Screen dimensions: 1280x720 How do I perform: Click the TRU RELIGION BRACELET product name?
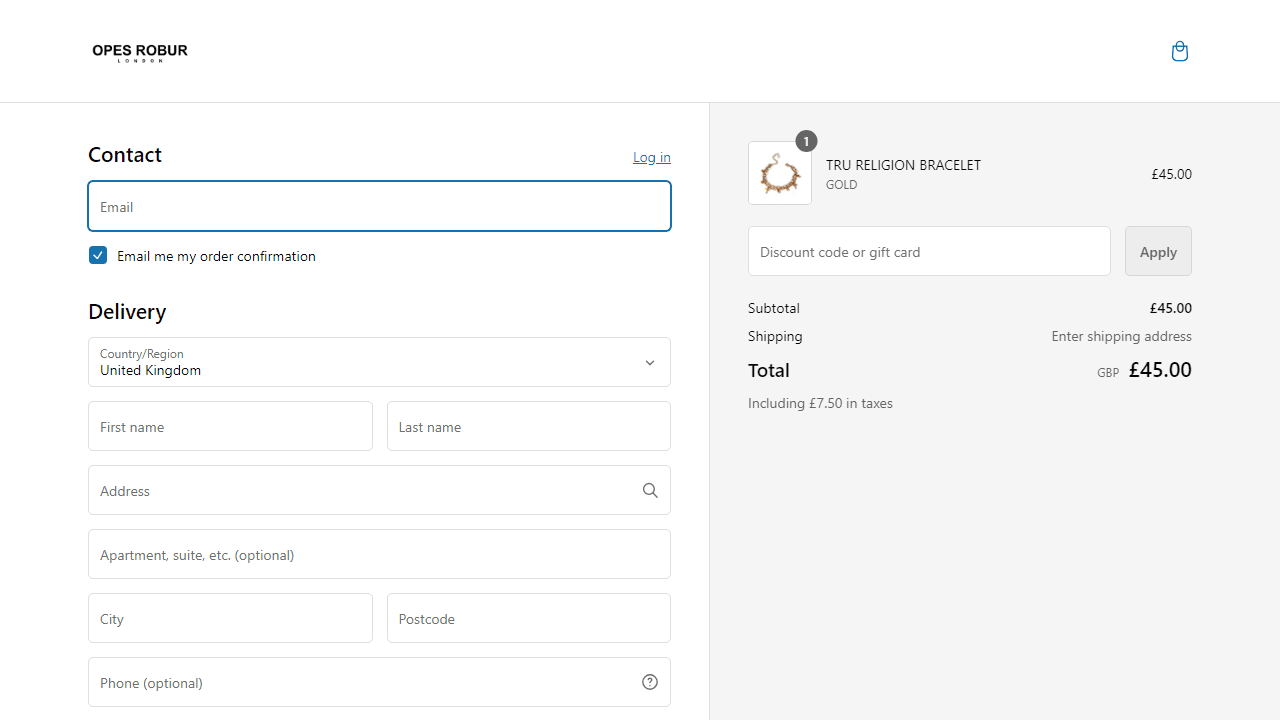pos(903,165)
